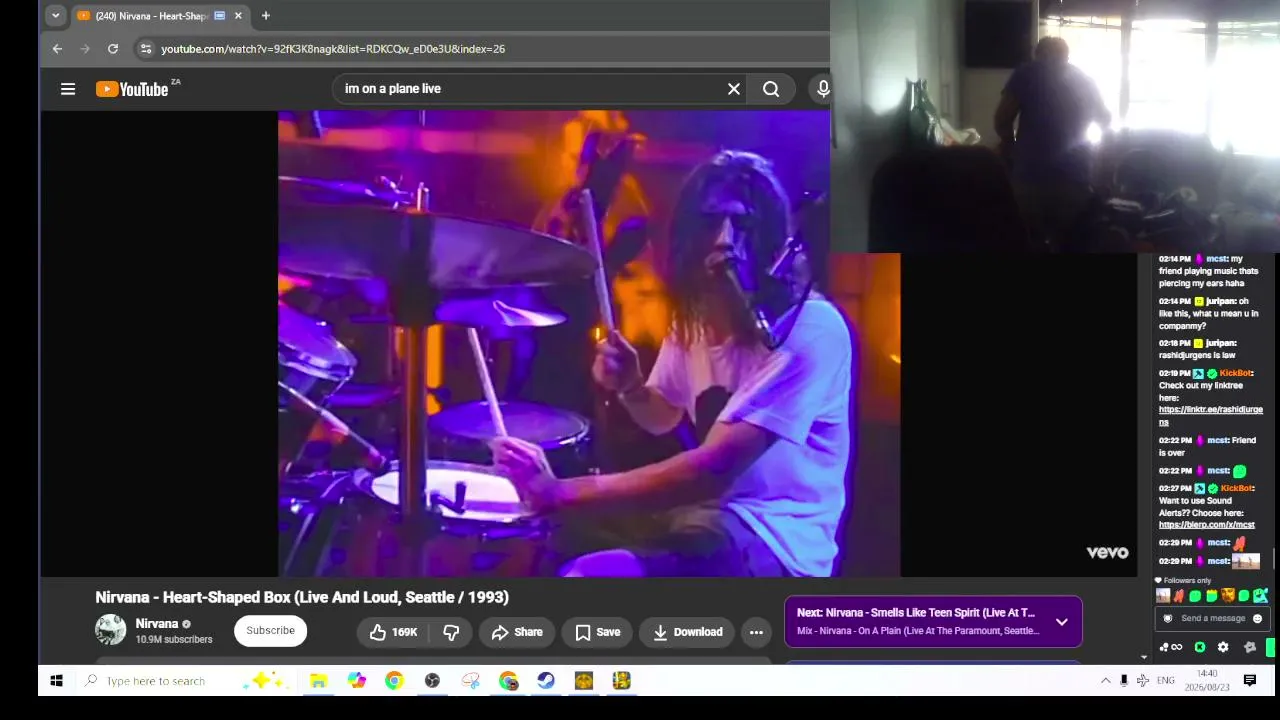Click the green Kick icon below chat

point(1199,647)
